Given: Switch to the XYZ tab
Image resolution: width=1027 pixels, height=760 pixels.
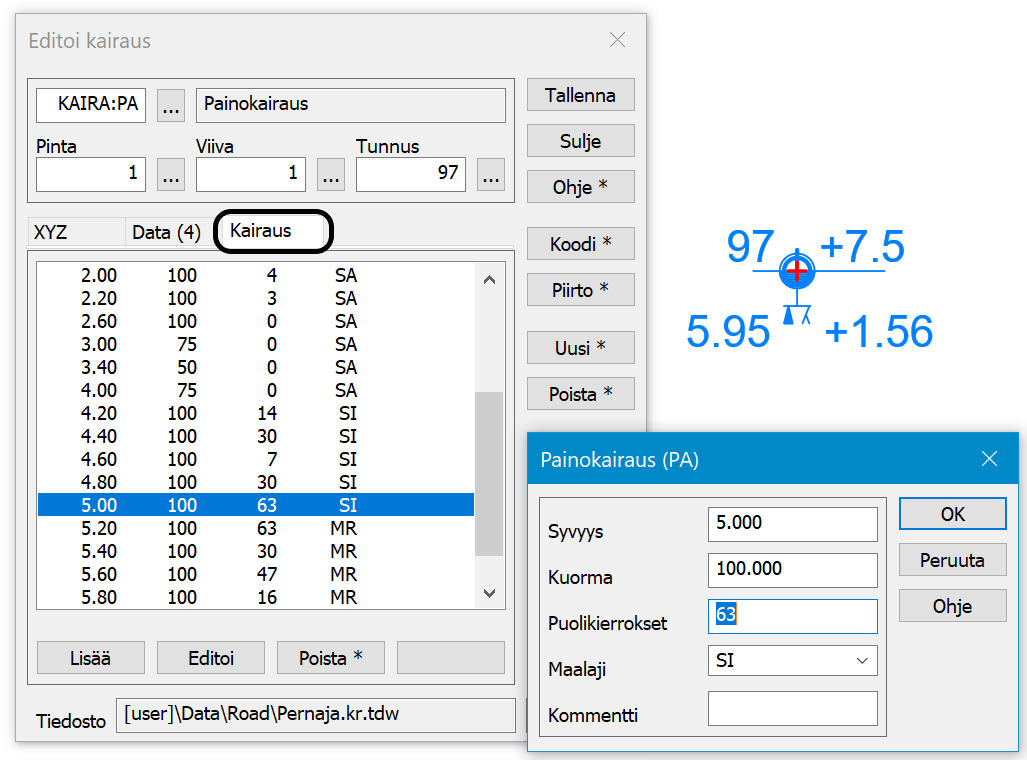Looking at the screenshot, I should click(x=52, y=233).
